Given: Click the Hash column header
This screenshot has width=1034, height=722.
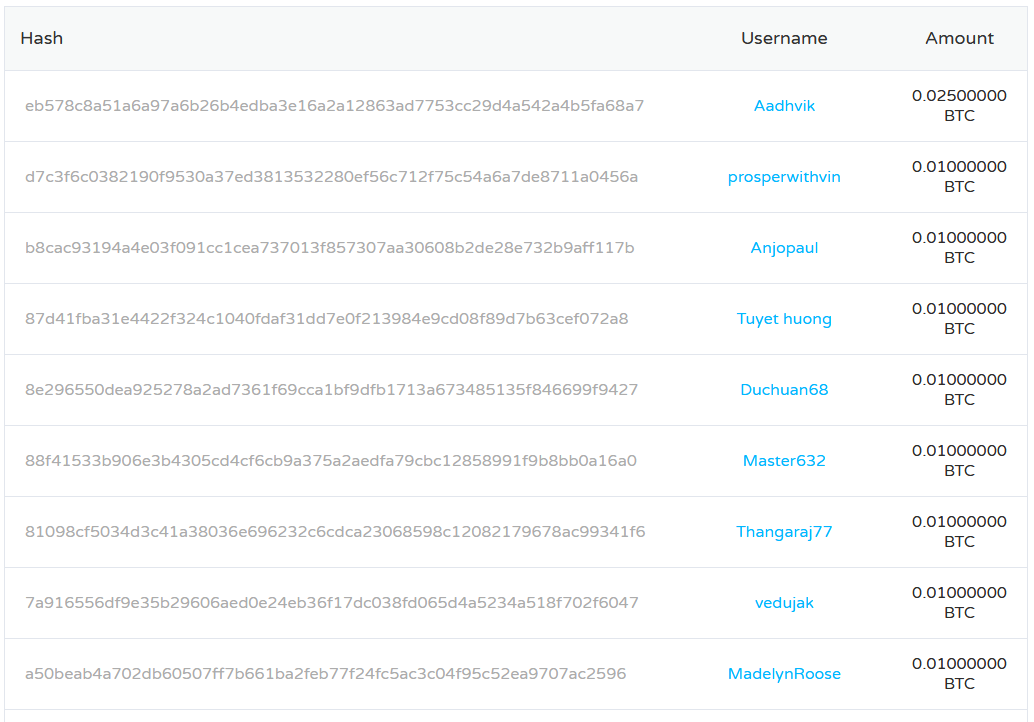Looking at the screenshot, I should tap(42, 38).
